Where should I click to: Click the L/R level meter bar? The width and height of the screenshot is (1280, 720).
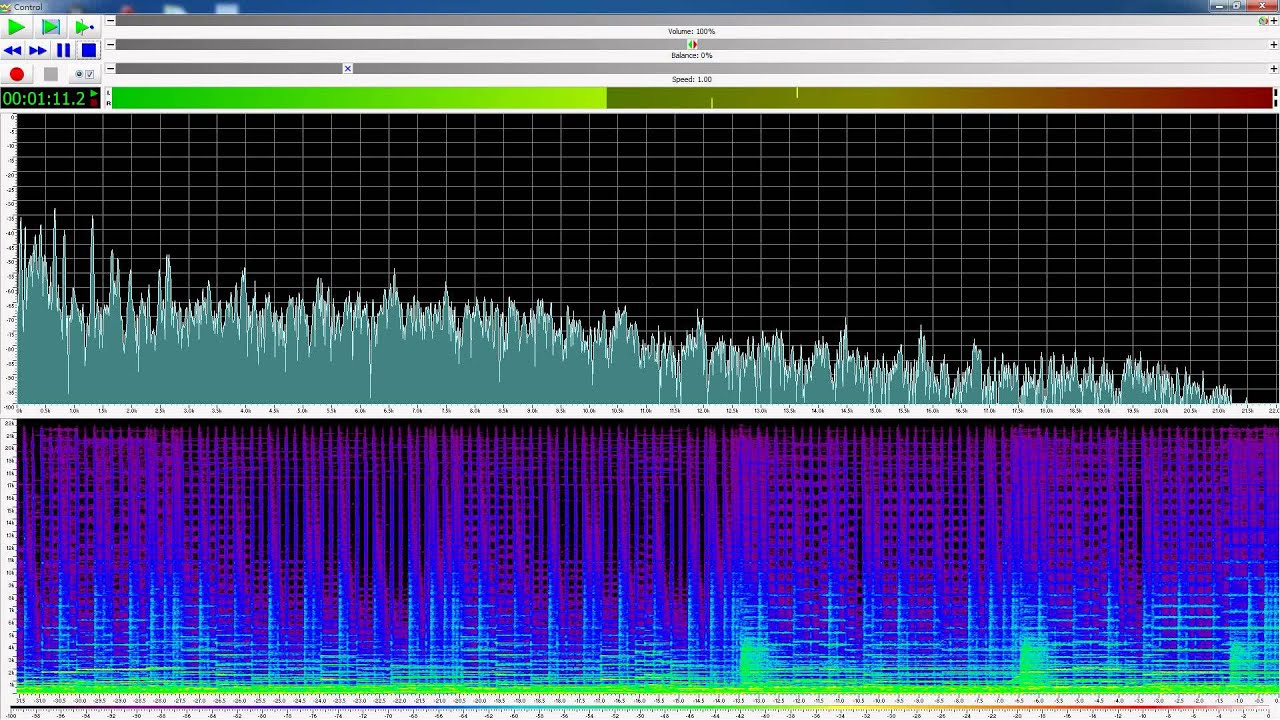[x=692, y=98]
